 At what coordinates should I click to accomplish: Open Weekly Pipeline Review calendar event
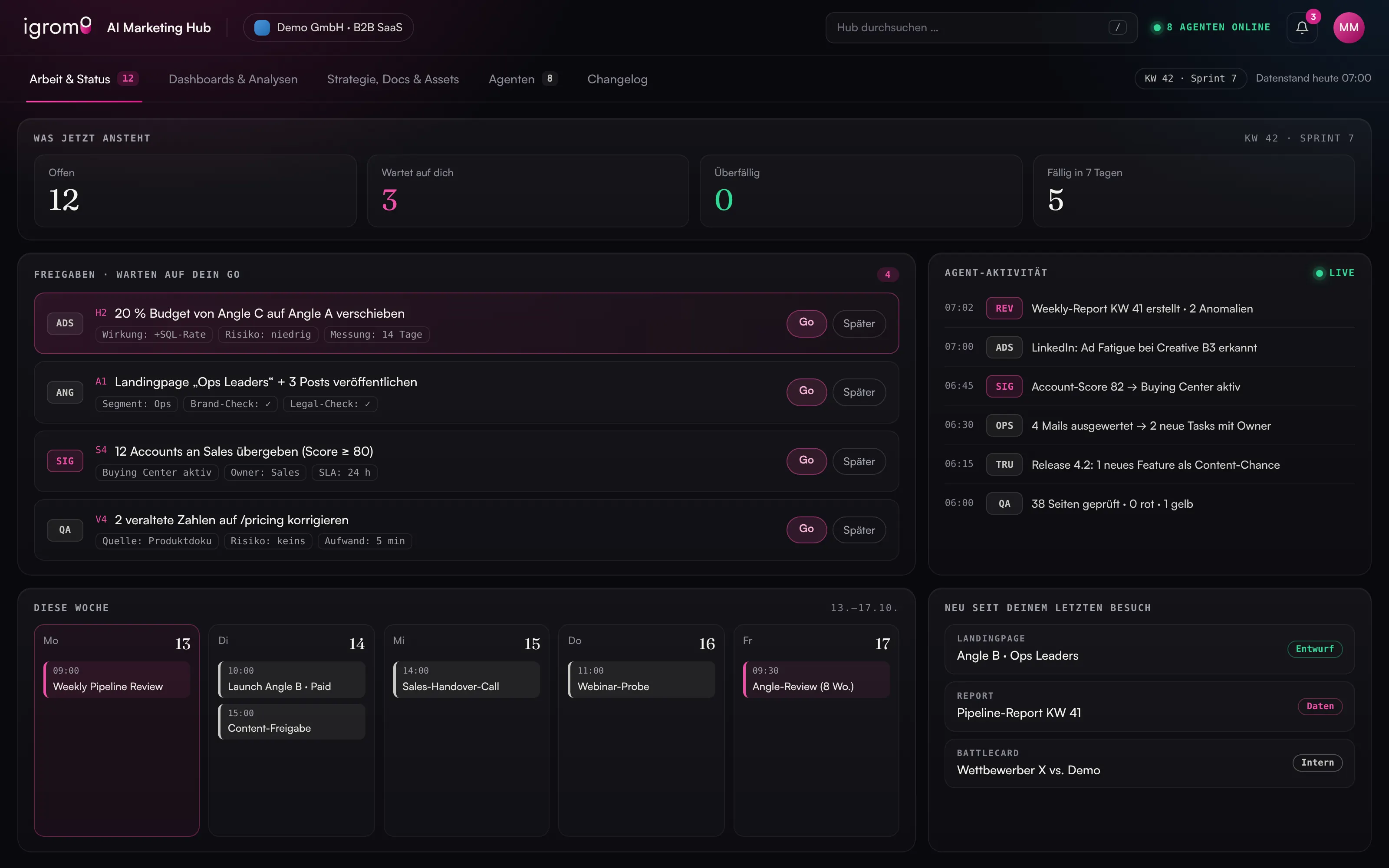[117, 679]
